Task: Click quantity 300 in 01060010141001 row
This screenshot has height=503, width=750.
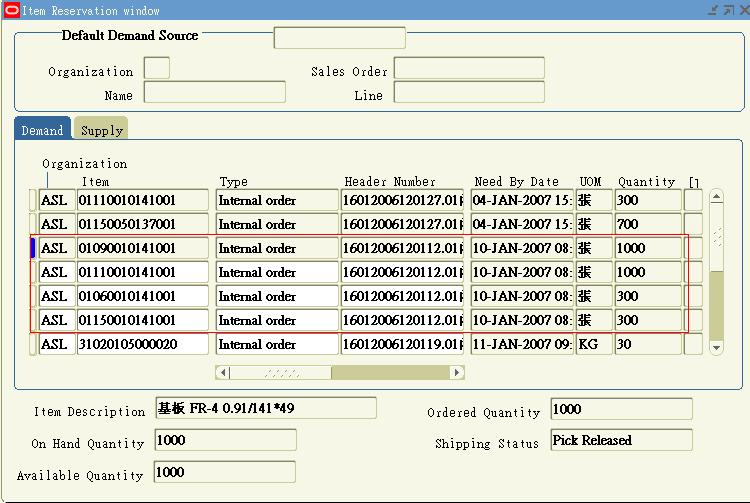Action: 648,296
